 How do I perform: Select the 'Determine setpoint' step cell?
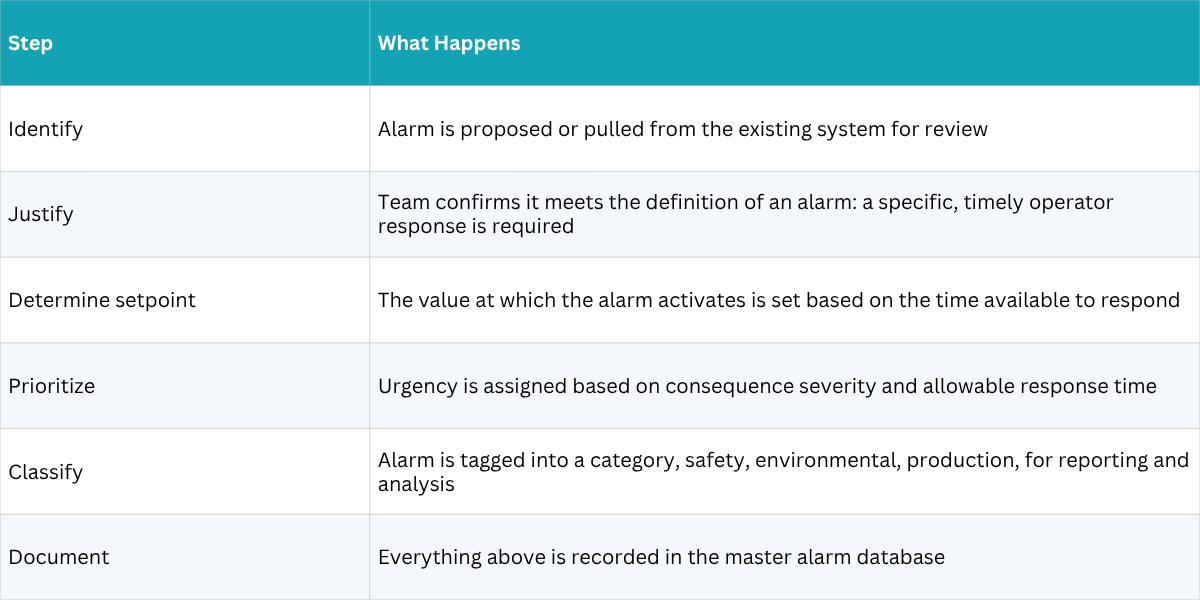(x=185, y=300)
